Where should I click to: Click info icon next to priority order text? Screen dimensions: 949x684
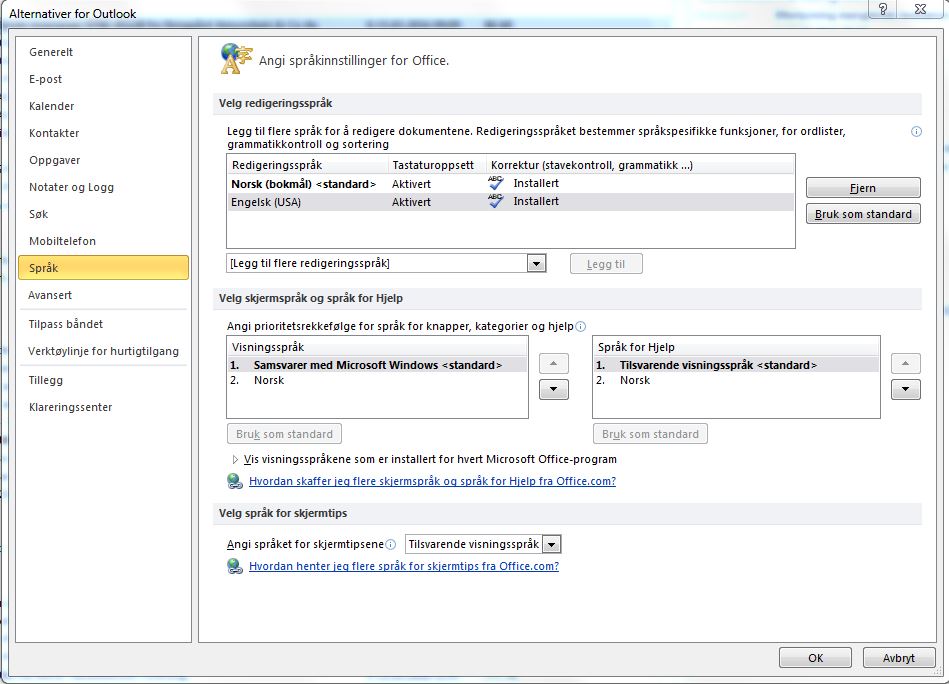[x=580, y=327]
